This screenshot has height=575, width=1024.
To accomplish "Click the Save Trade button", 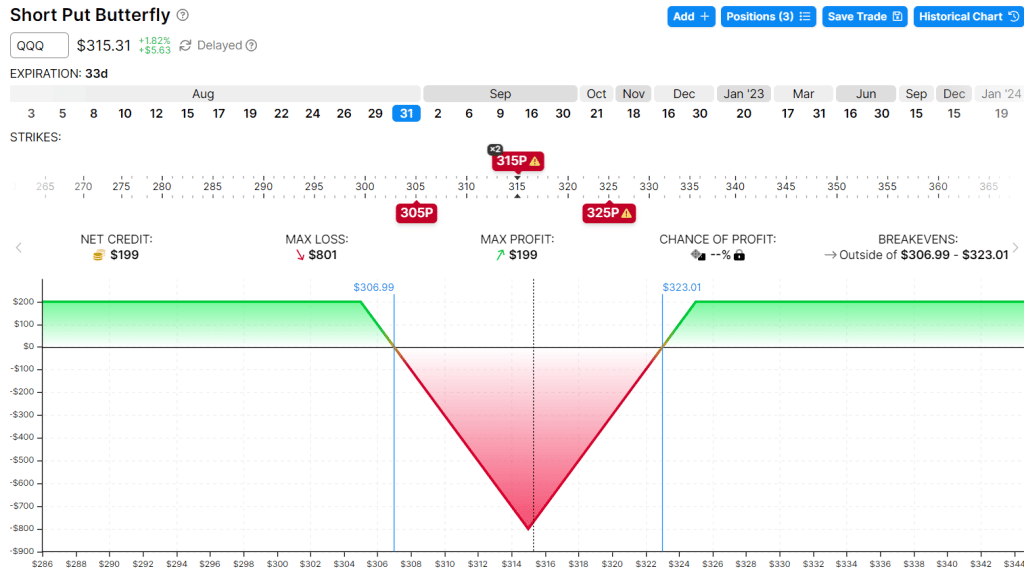I will tap(865, 16).
